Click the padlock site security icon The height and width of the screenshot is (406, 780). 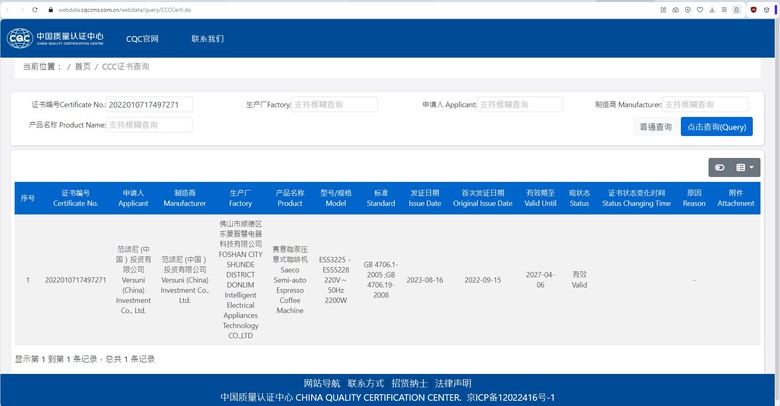(x=51, y=9)
